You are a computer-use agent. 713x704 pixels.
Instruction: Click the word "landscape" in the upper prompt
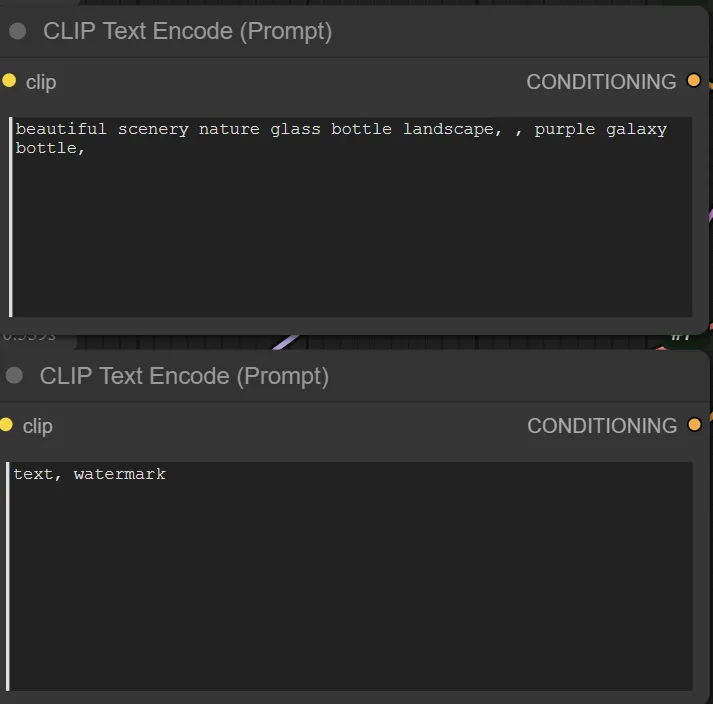tap(447, 129)
